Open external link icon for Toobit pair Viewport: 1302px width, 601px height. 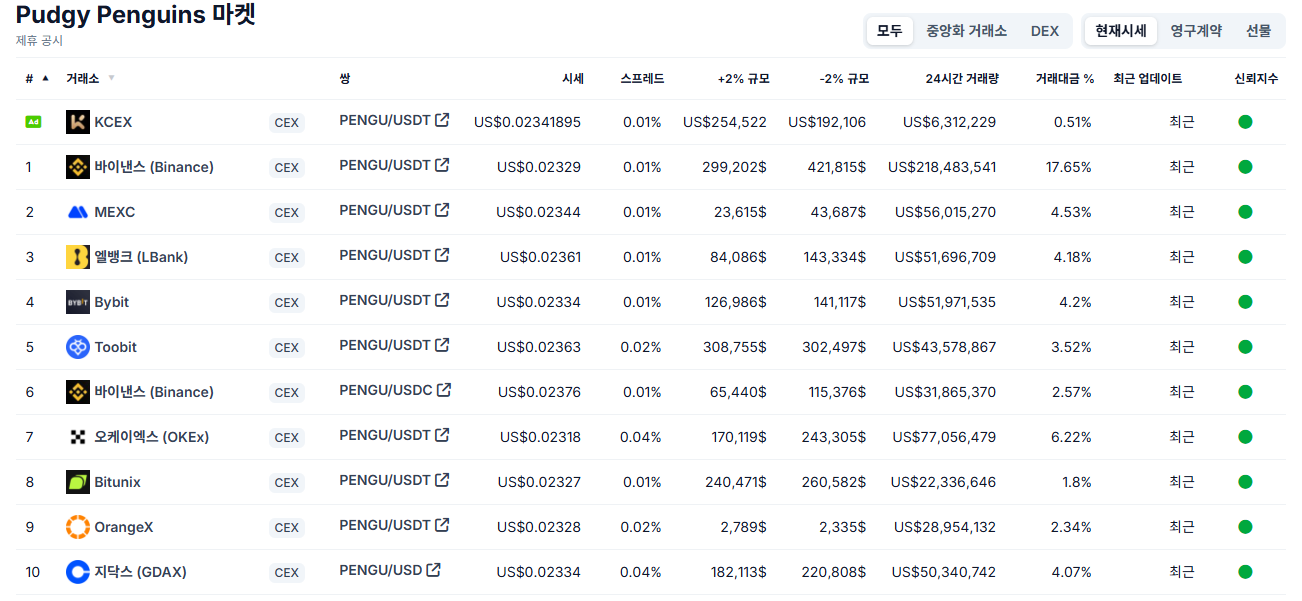[442, 345]
